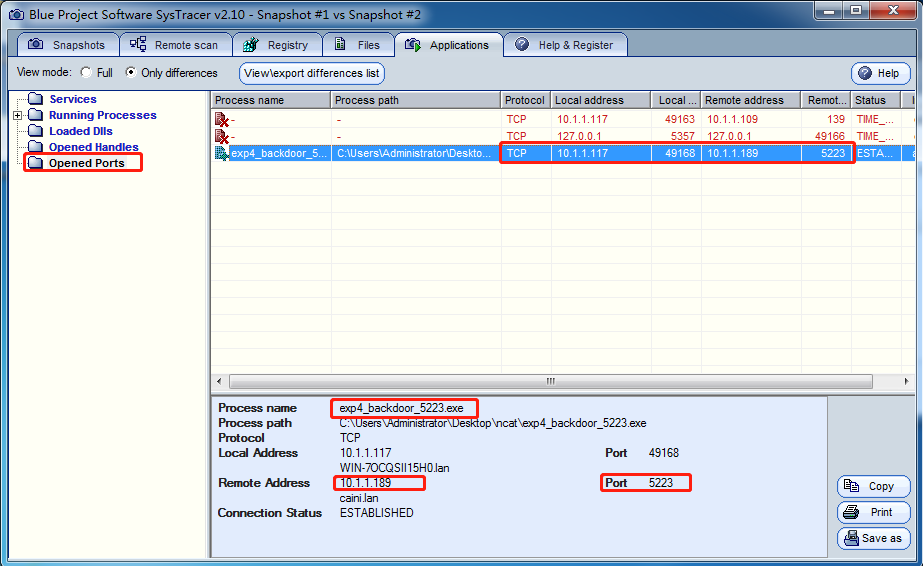The width and height of the screenshot is (923, 566).
Task: Select the Applications tab
Action: click(449, 45)
